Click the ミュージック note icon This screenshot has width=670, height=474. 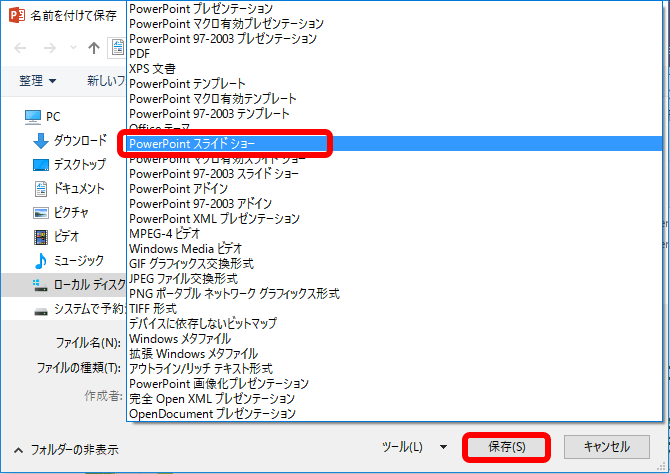41,261
